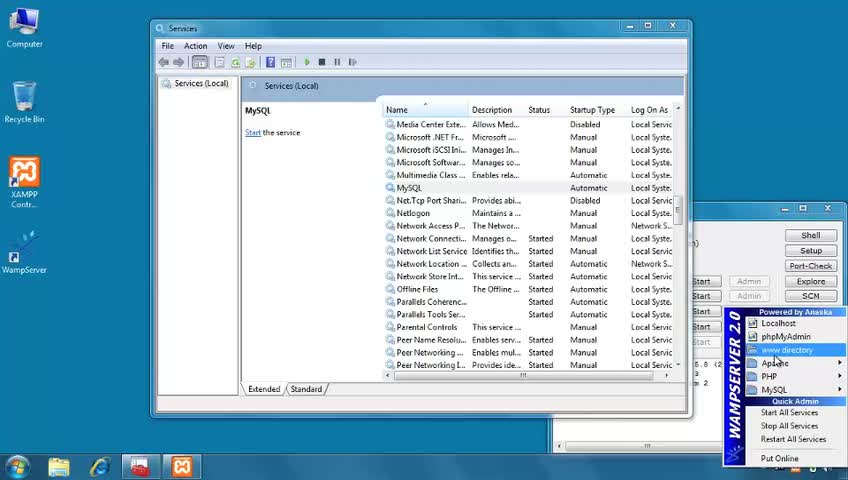Click the XAMPP window horizontal scrollbar thumb
Image resolution: width=848 pixels, height=480 pixels.
pyautogui.click(x=646, y=446)
